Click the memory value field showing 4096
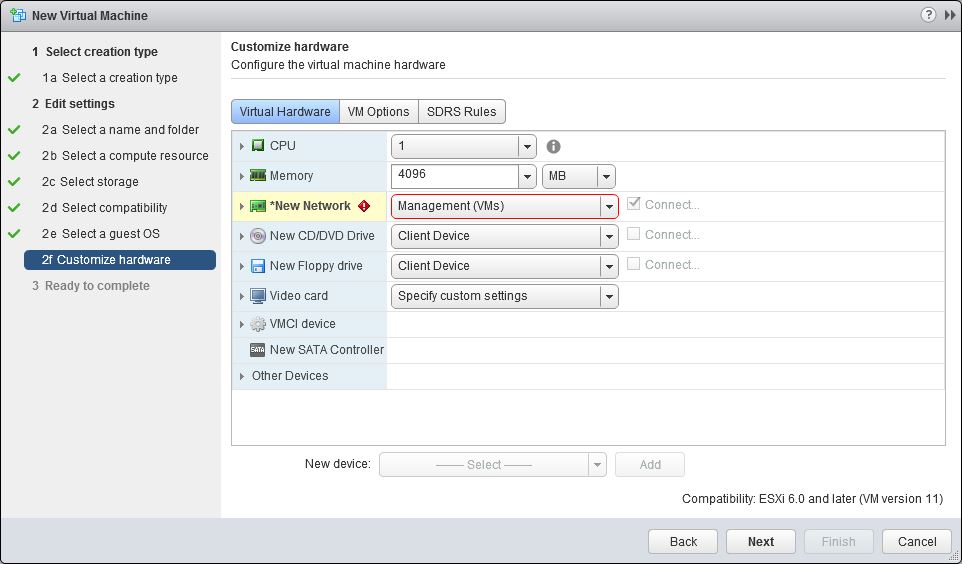The image size is (962, 564). coord(455,177)
